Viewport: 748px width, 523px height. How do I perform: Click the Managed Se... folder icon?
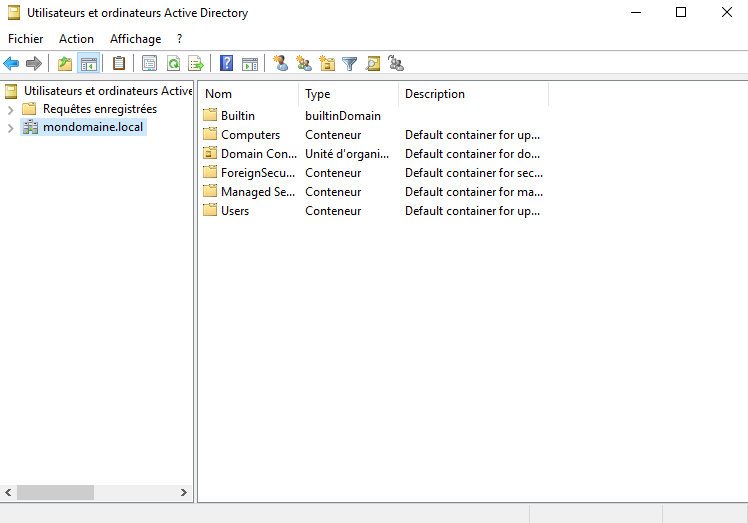tap(210, 191)
